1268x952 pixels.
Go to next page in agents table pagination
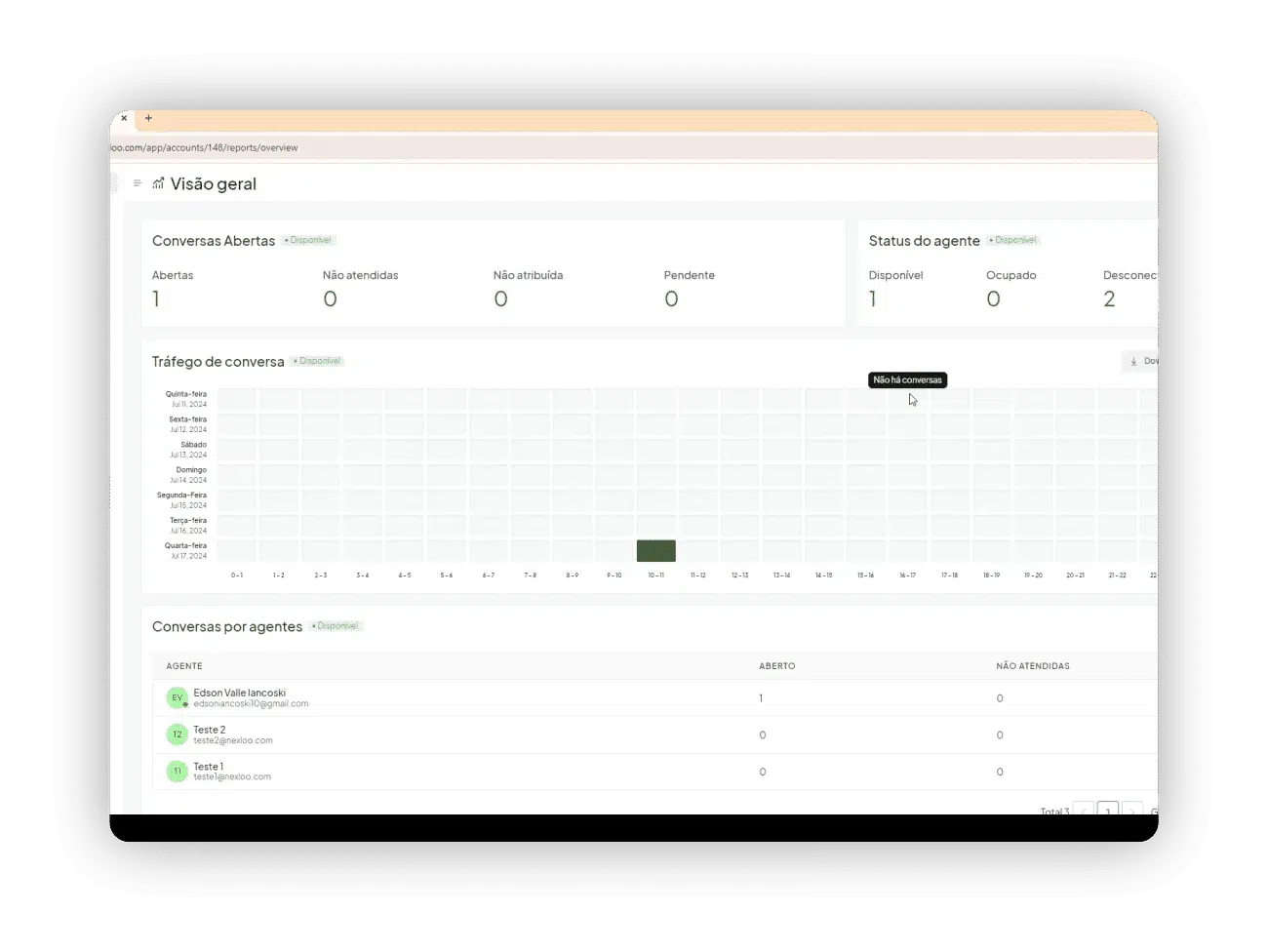coord(1131,810)
